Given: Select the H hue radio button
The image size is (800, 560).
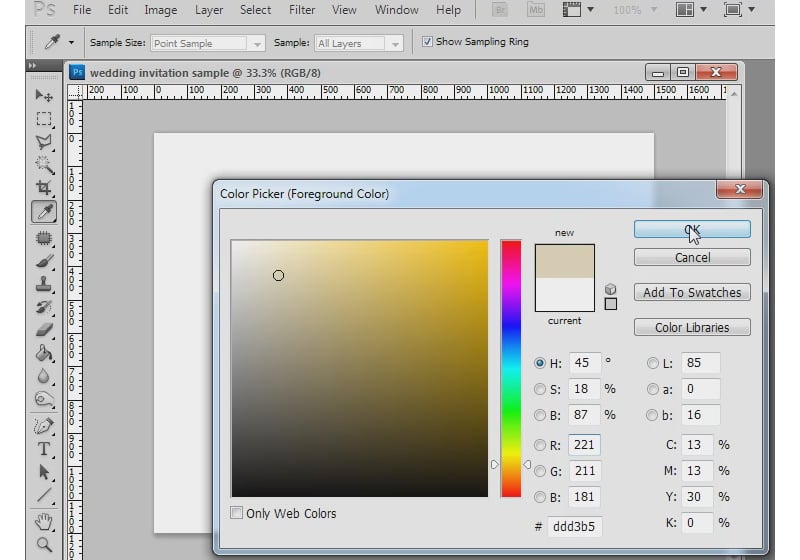Looking at the screenshot, I should (540, 363).
